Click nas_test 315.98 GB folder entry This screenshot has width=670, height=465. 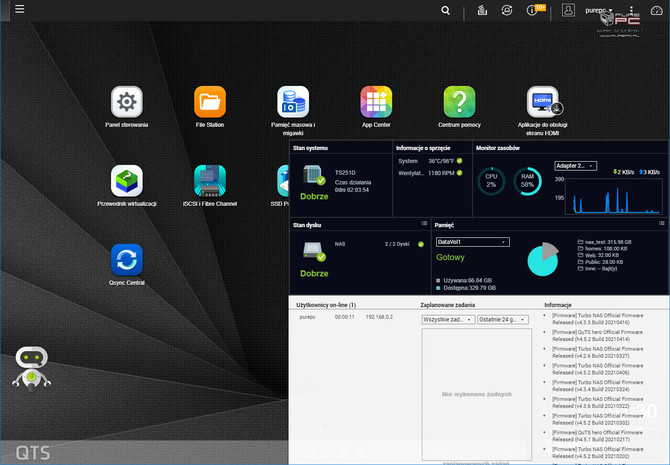click(605, 242)
